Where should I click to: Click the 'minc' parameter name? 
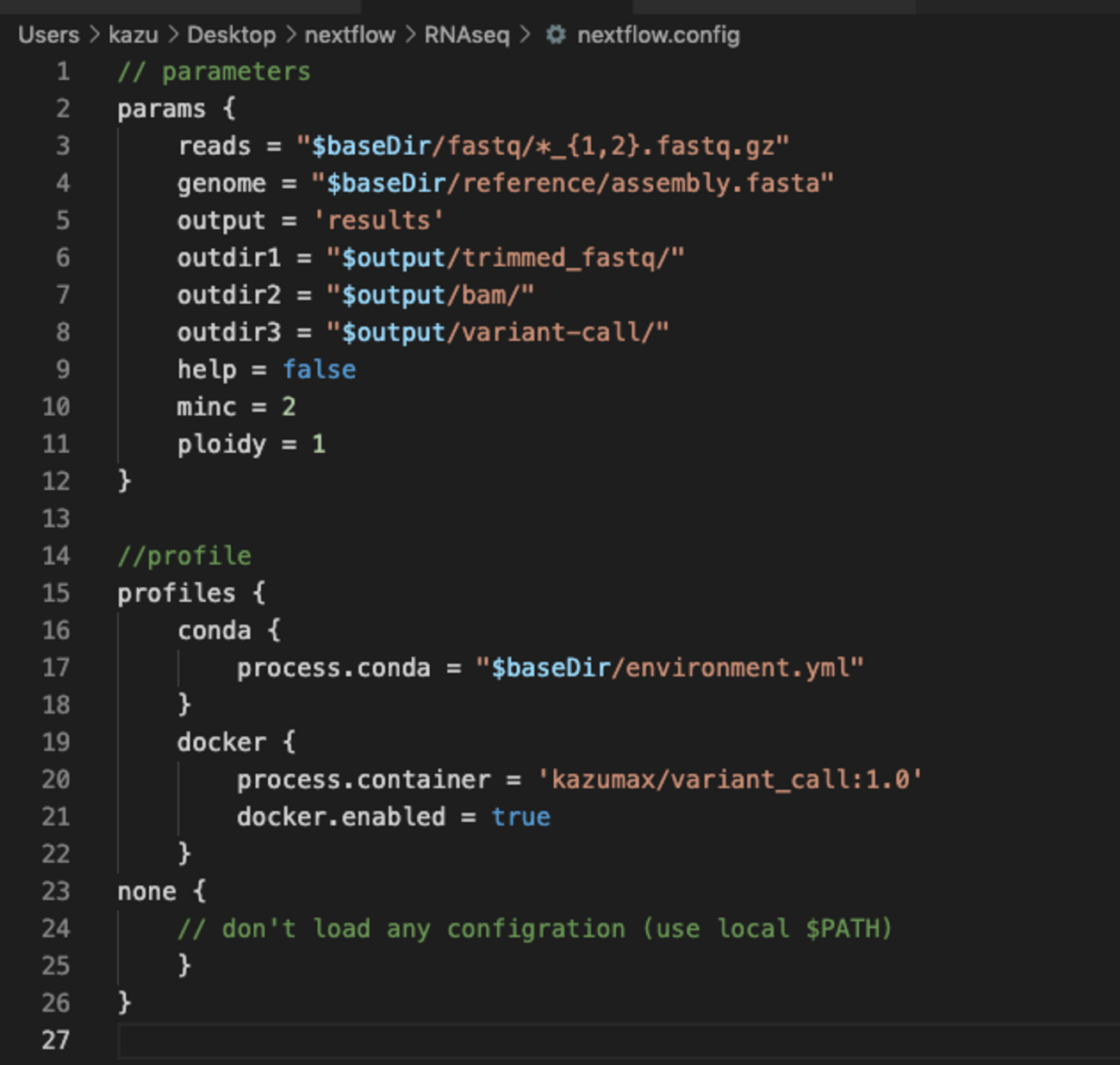(207, 407)
